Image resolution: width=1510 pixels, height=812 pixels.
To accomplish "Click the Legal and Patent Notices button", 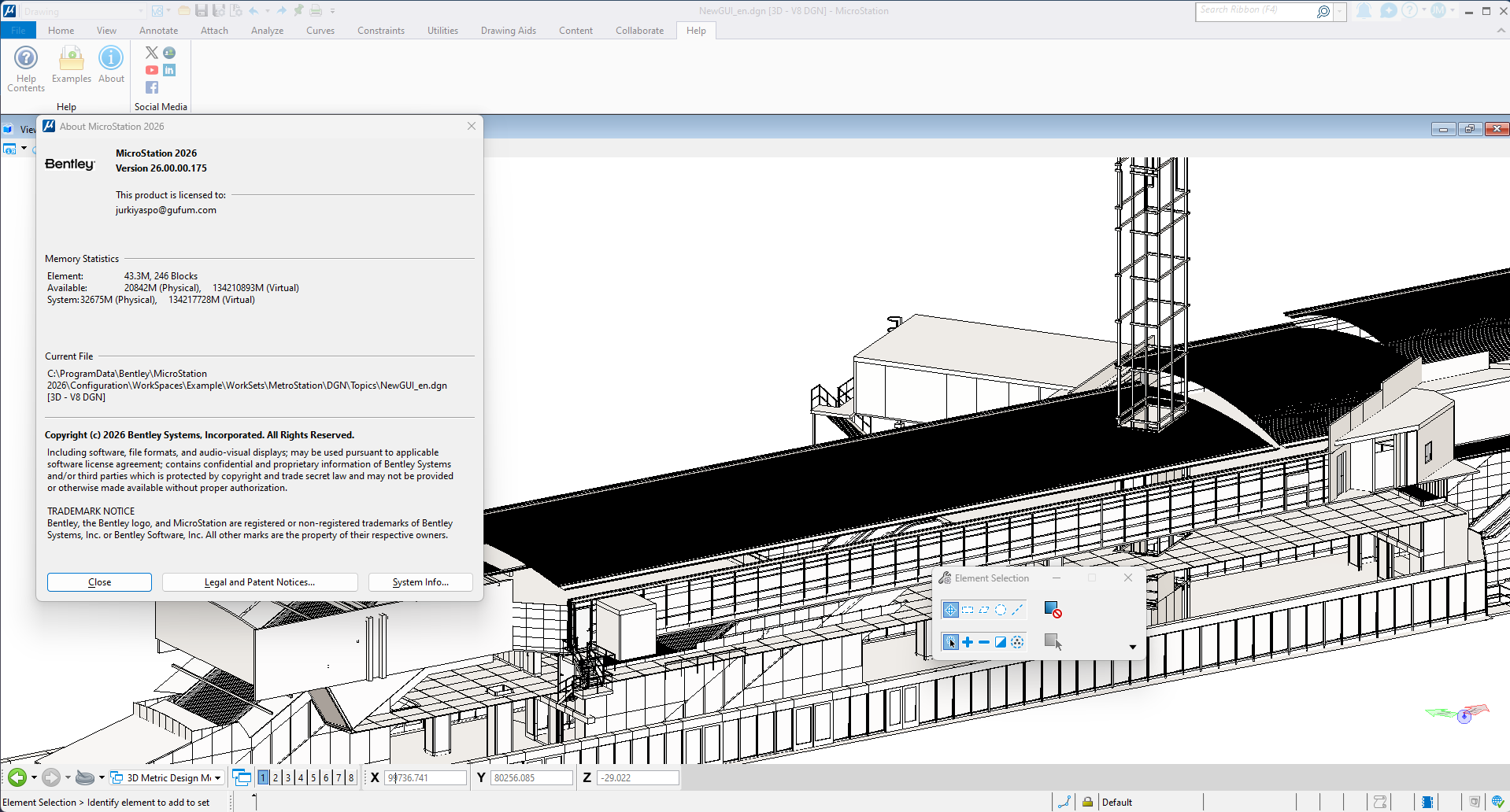I will click(260, 582).
